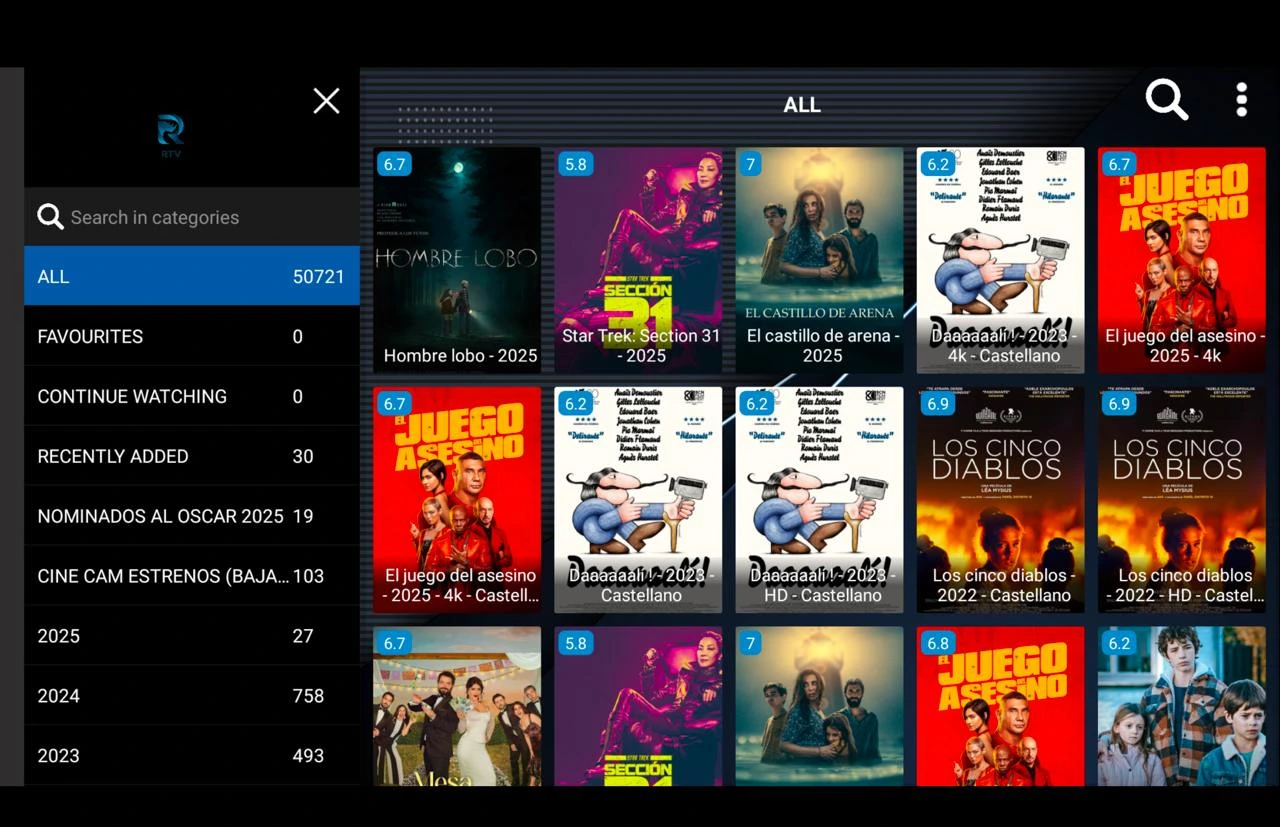Open El castillo de arena - 2025 poster
The image size is (1280, 827).
tap(819, 260)
